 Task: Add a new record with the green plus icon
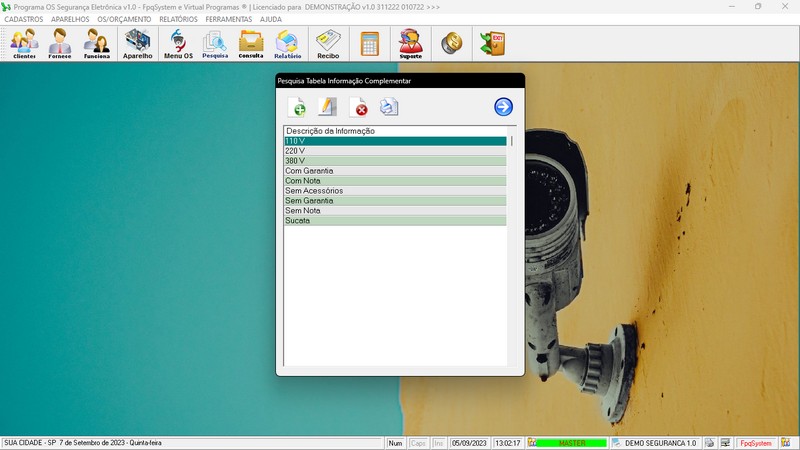click(x=297, y=108)
